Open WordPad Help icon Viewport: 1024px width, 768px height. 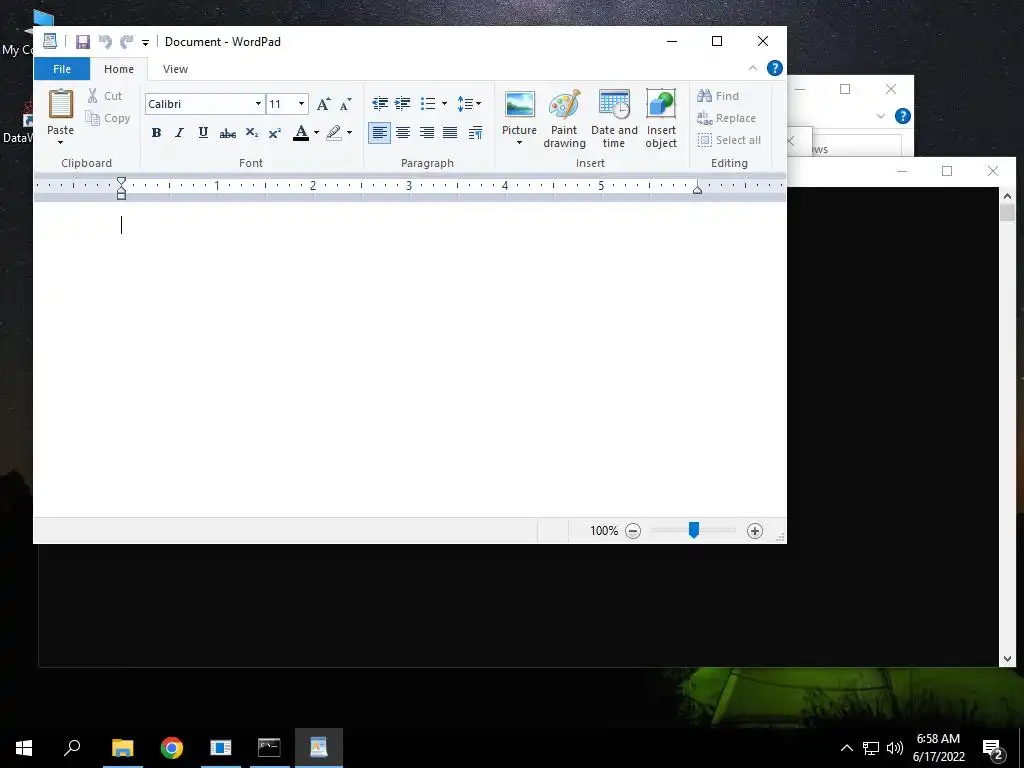click(x=775, y=68)
